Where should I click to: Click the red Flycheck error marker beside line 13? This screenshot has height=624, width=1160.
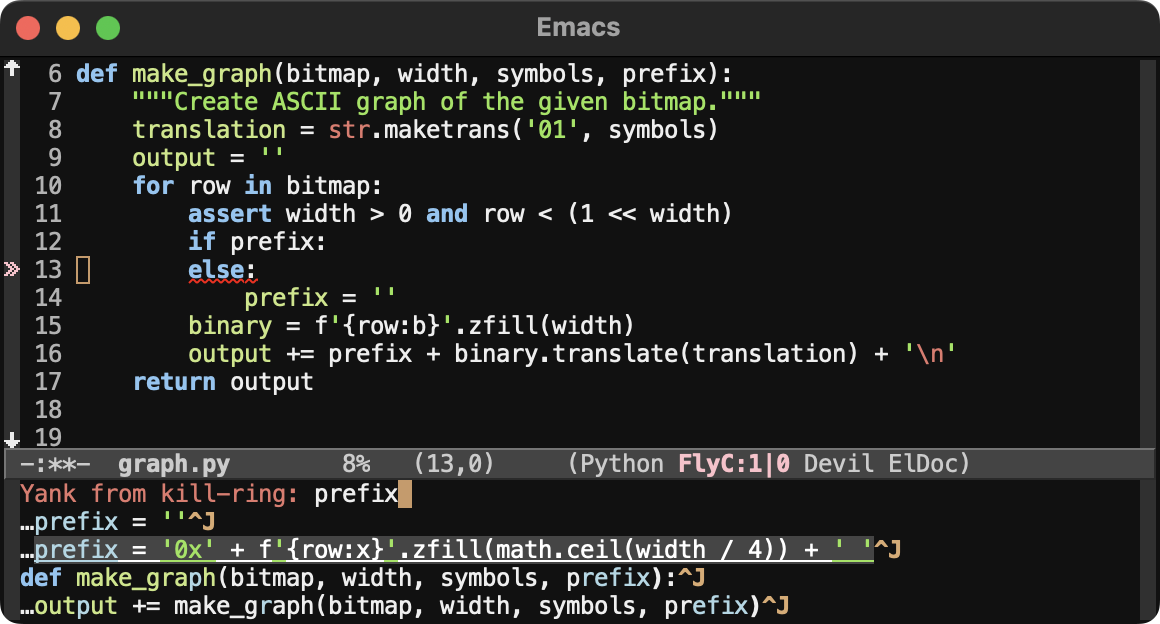pyautogui.click(x=12, y=269)
